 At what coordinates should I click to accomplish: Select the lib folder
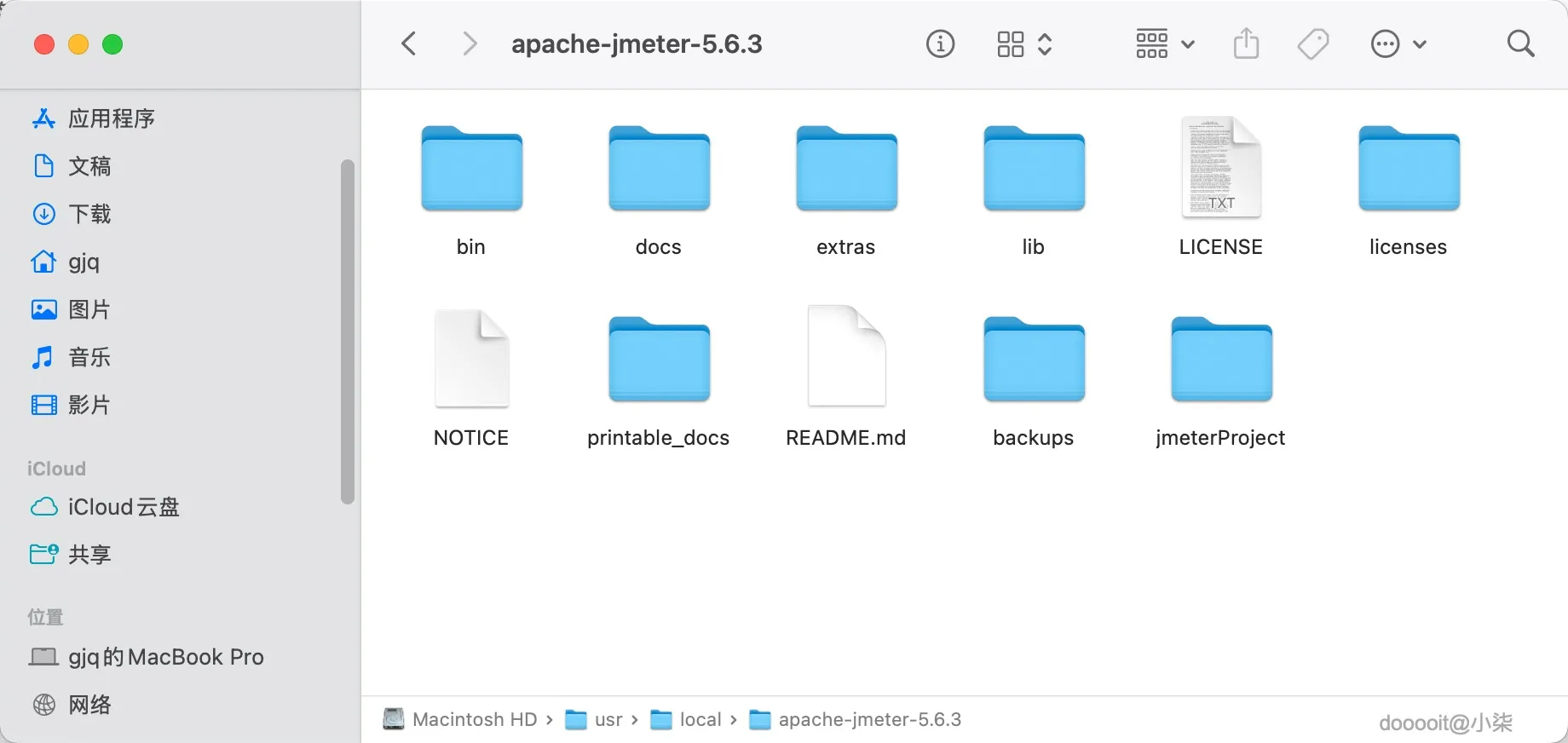click(x=1034, y=168)
